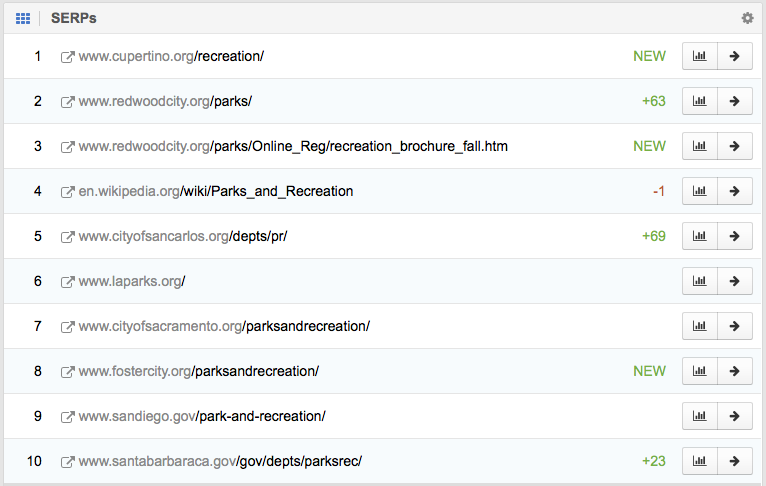Open chart for the fostercity.org result
Screen dimensions: 766x486
click(699, 371)
